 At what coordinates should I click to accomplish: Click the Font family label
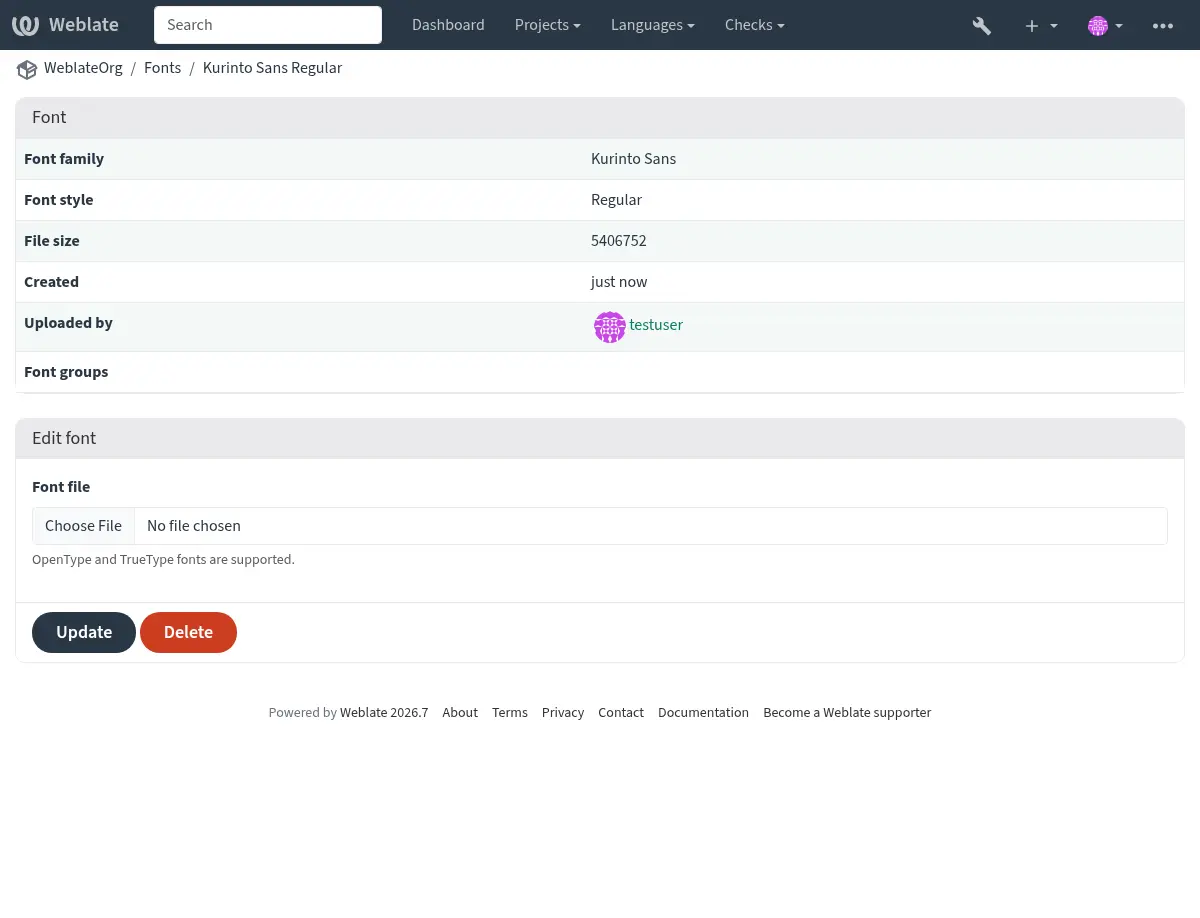click(64, 159)
